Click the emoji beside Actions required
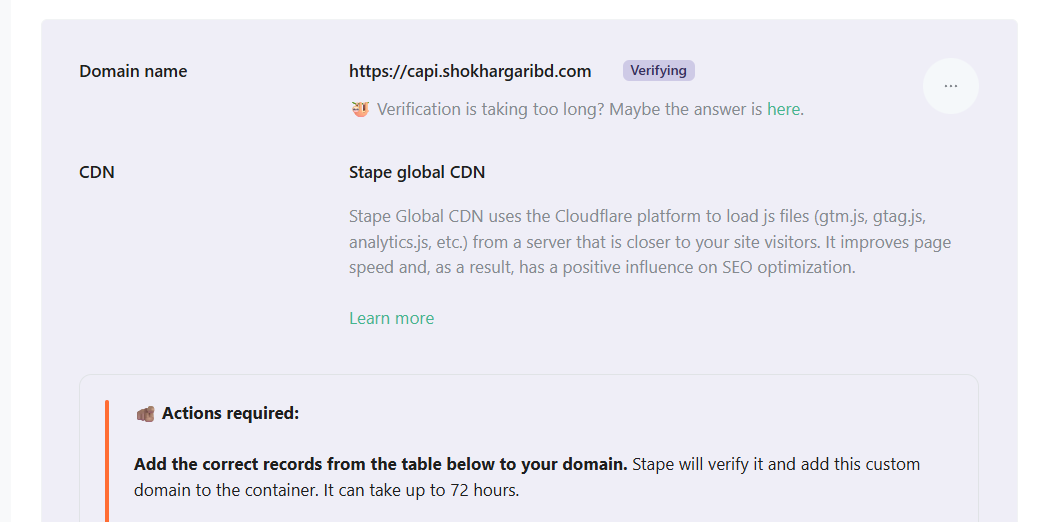1055x522 pixels. [145, 413]
